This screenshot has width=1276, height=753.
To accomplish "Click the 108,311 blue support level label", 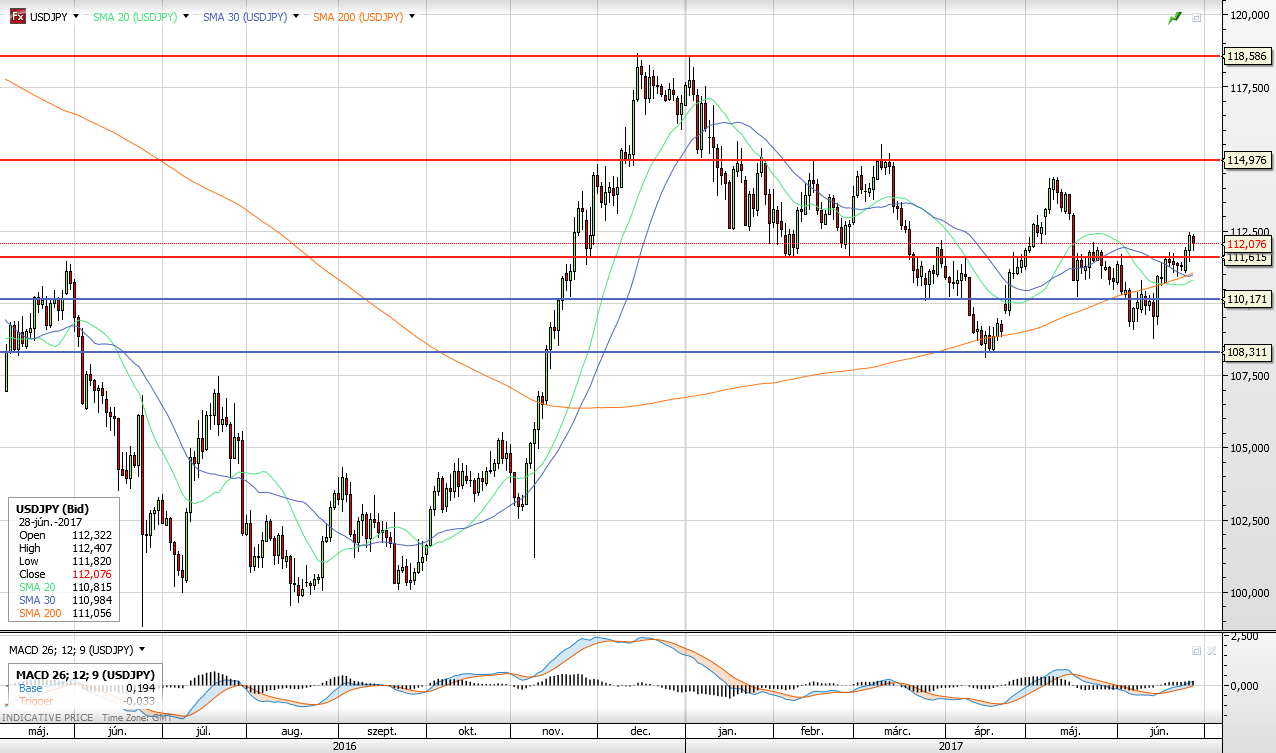I will coord(1247,352).
